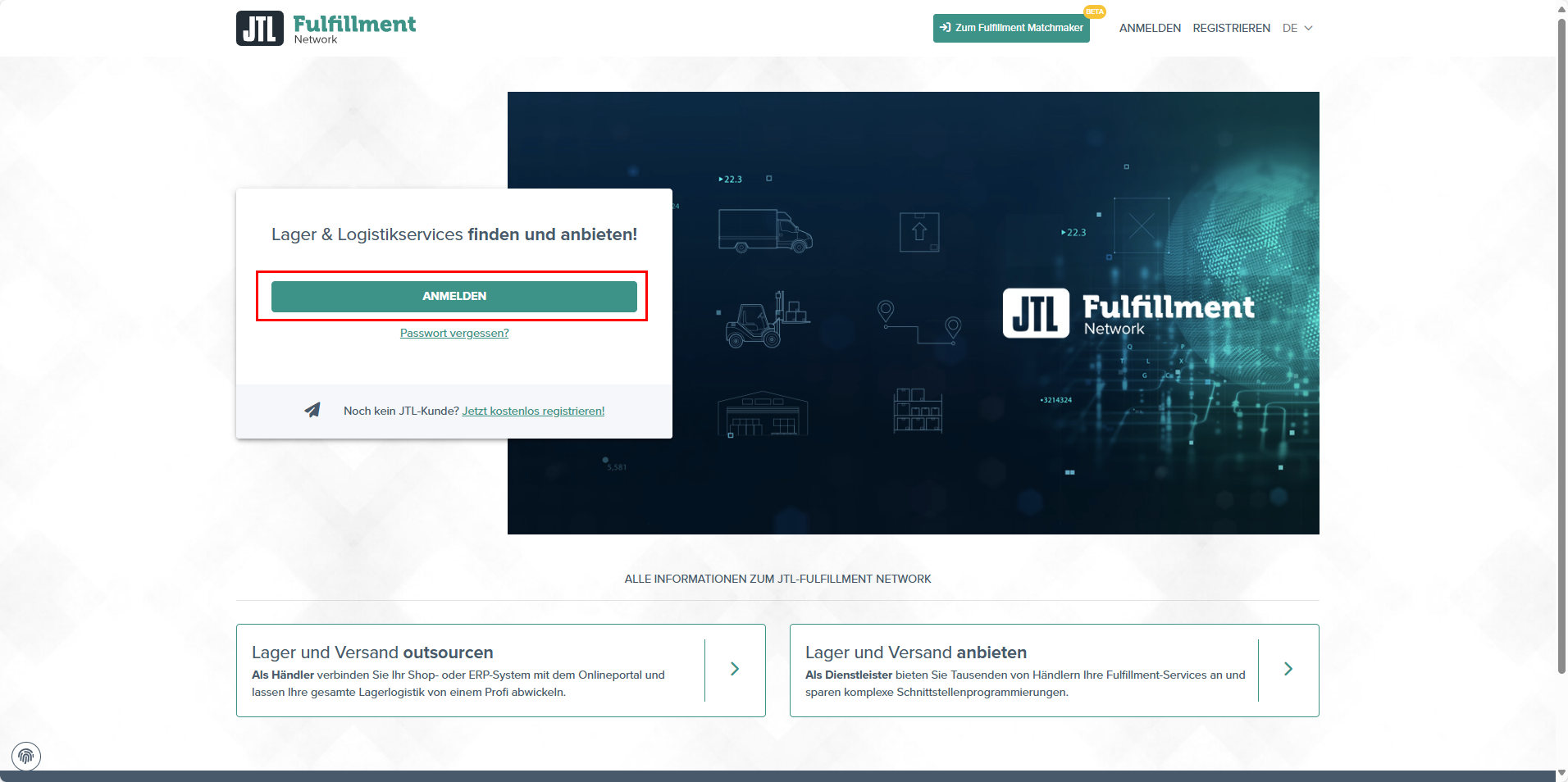
Task: Click the fingerprint privacy settings icon
Action: [26, 756]
